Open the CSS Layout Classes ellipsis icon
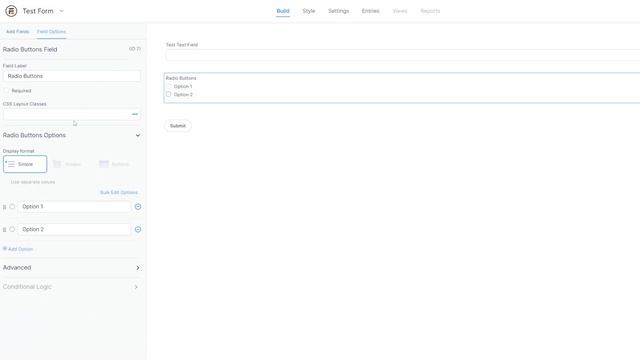The height and width of the screenshot is (360, 640). pos(135,114)
